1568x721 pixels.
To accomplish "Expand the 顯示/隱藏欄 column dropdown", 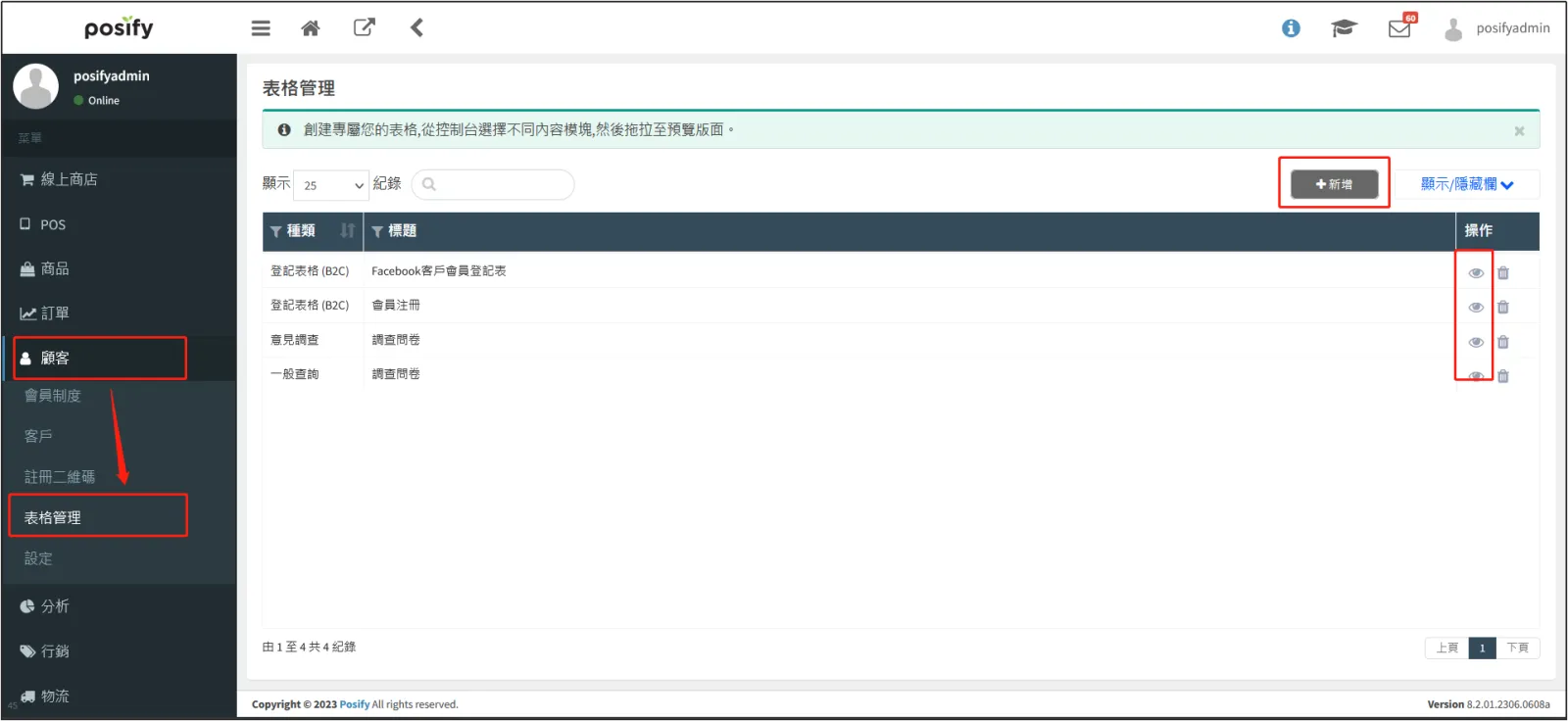I will tap(1466, 184).
